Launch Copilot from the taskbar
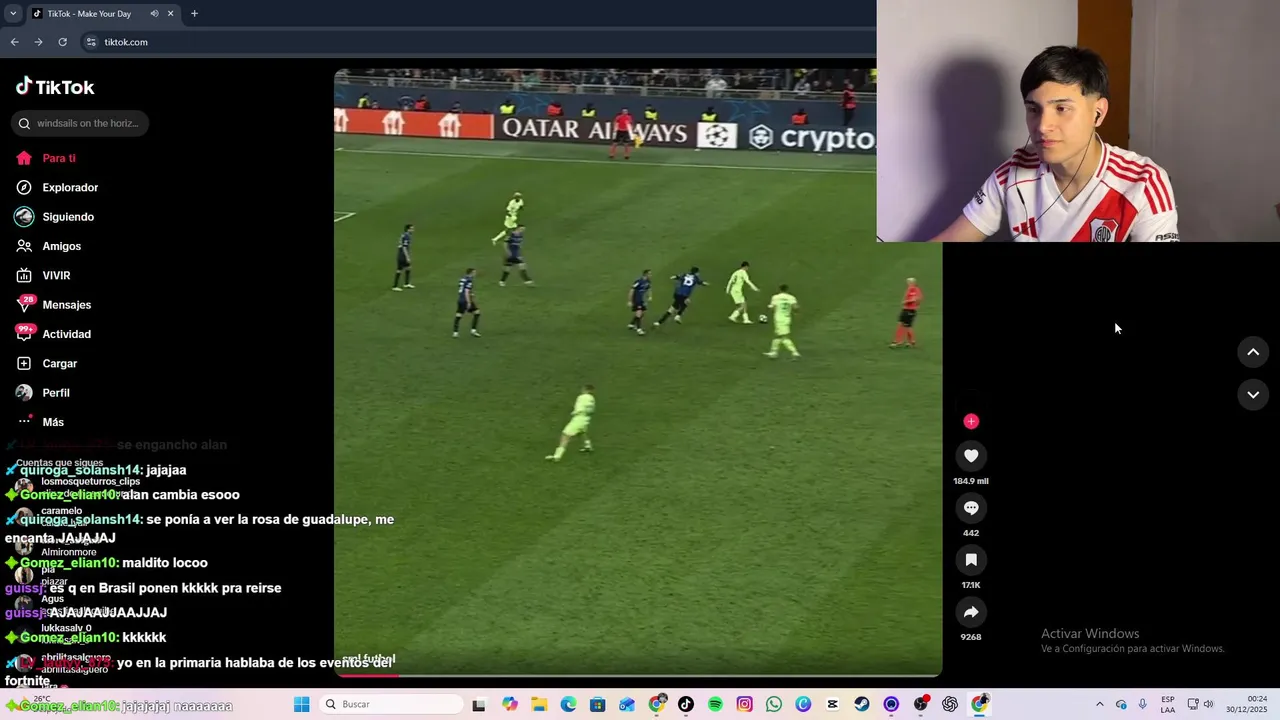The width and height of the screenshot is (1280, 720). [x=510, y=704]
